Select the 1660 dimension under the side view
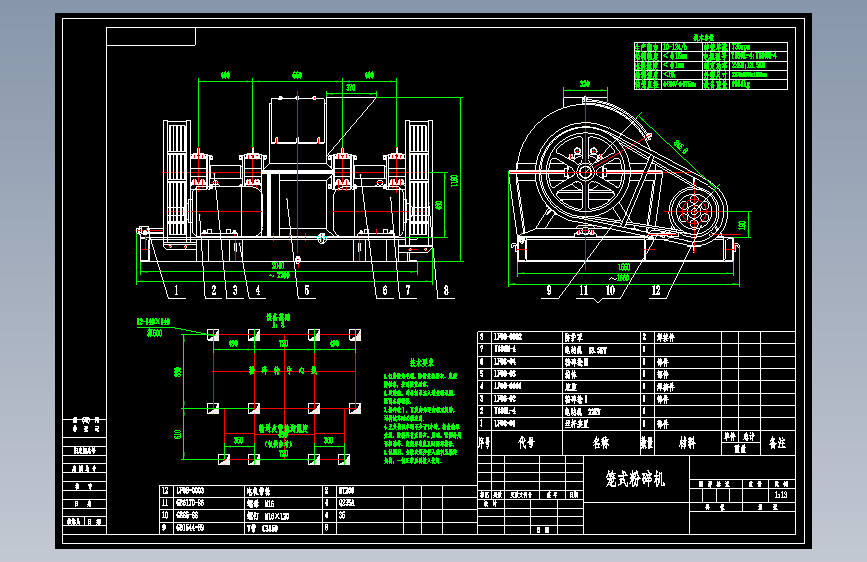867x562 pixels. click(624, 267)
